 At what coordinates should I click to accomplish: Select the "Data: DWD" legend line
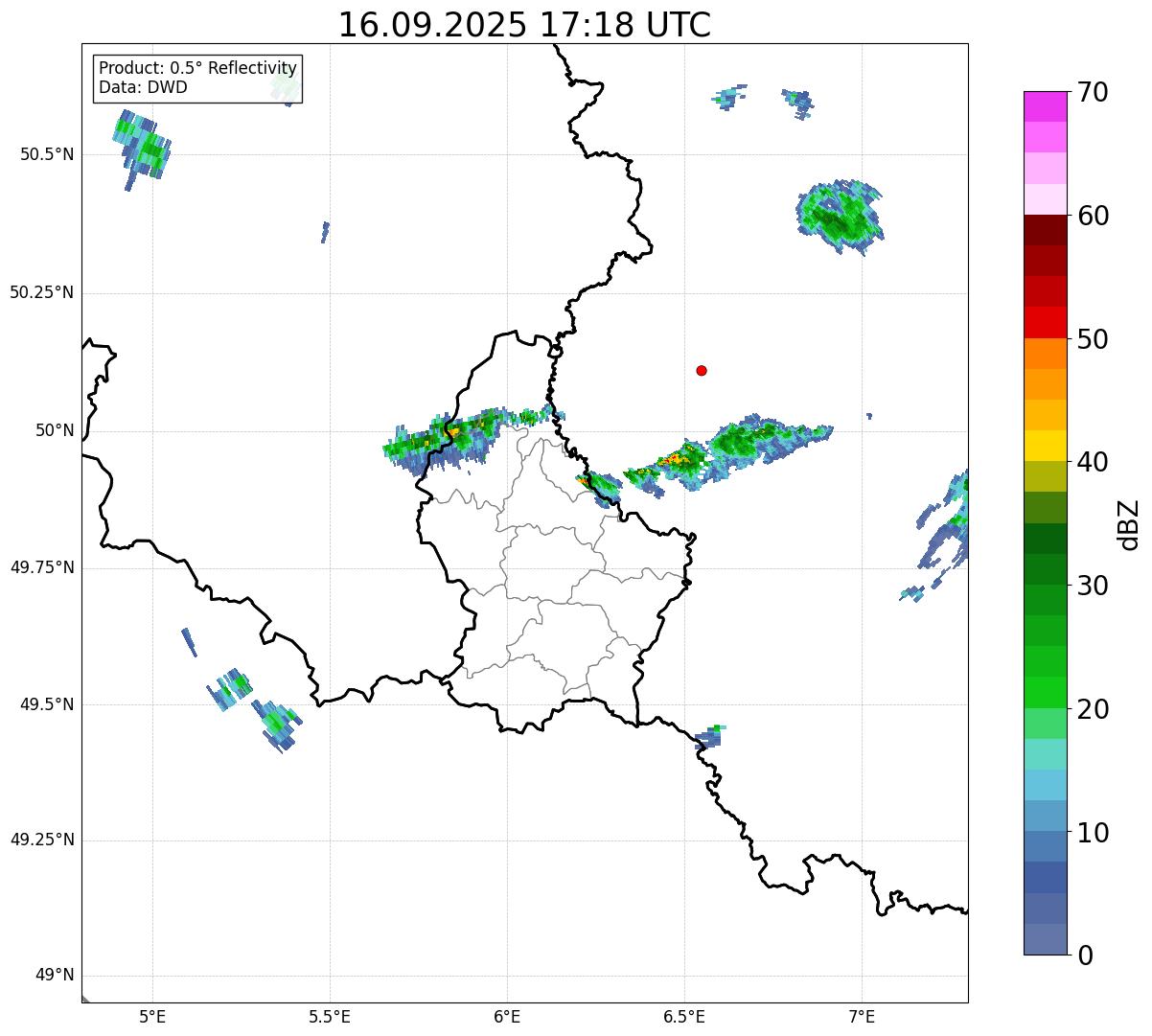pos(143,88)
